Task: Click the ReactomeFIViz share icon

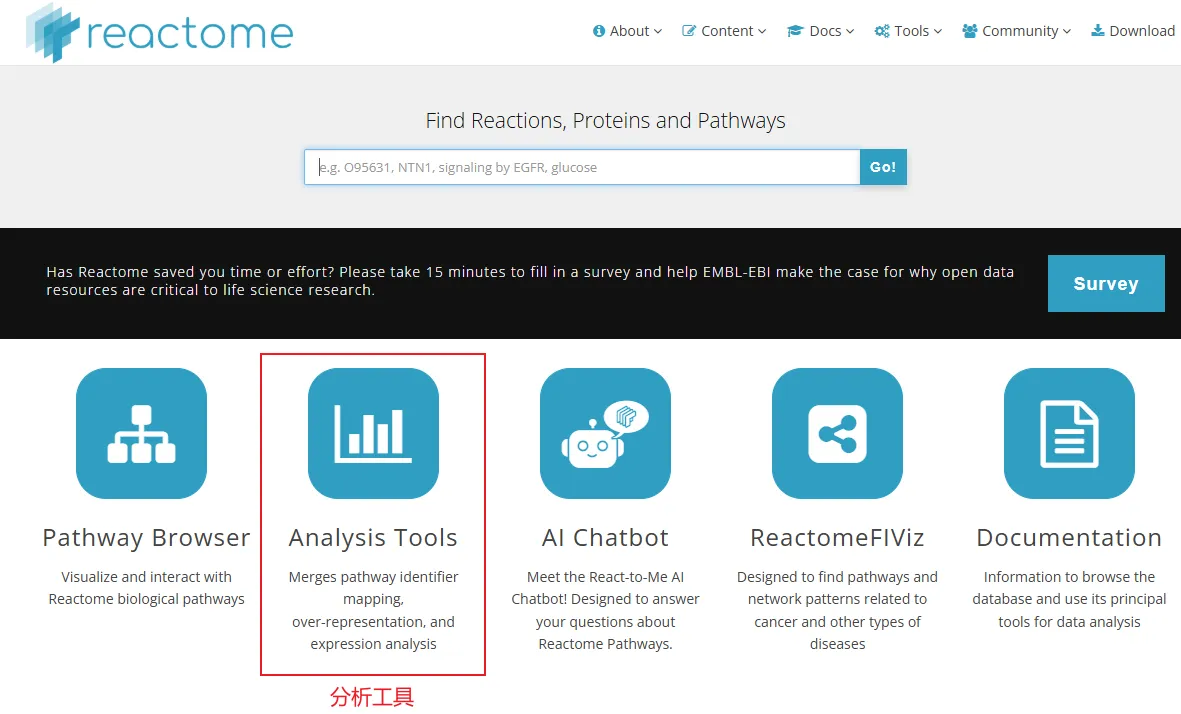Action: (837, 433)
